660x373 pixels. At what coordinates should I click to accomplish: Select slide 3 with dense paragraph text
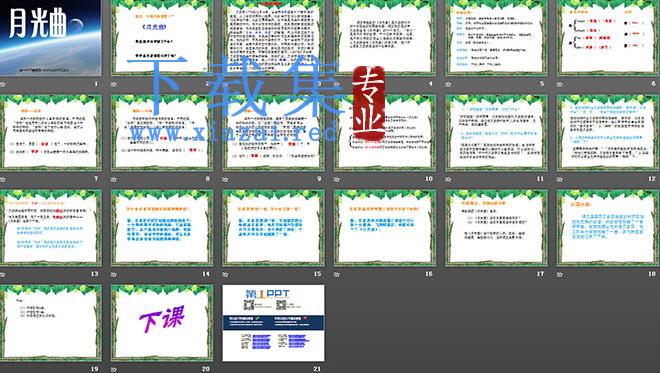(x=274, y=37)
